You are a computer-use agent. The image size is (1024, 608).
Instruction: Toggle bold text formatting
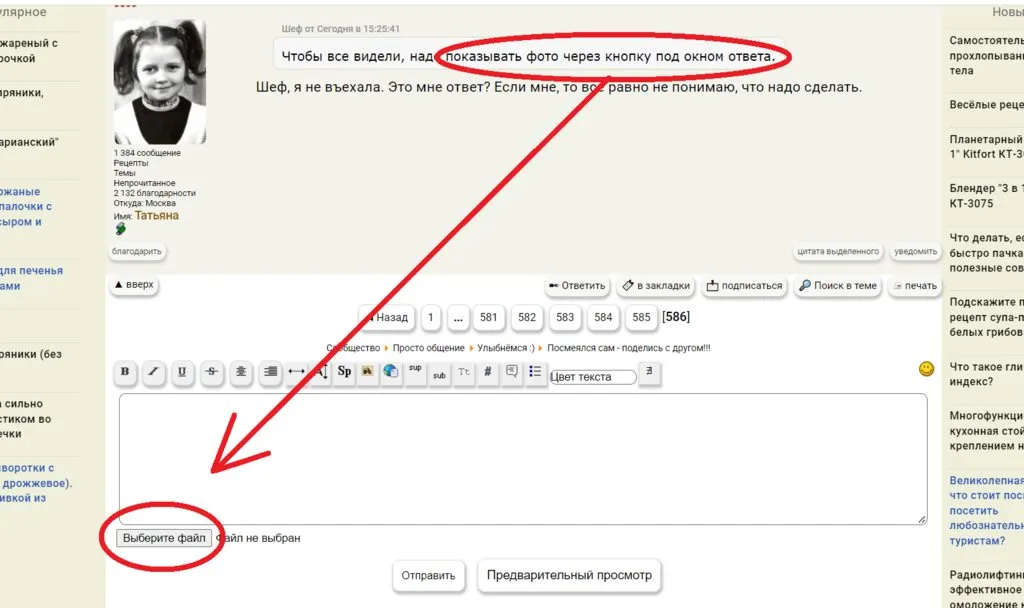pyautogui.click(x=125, y=372)
